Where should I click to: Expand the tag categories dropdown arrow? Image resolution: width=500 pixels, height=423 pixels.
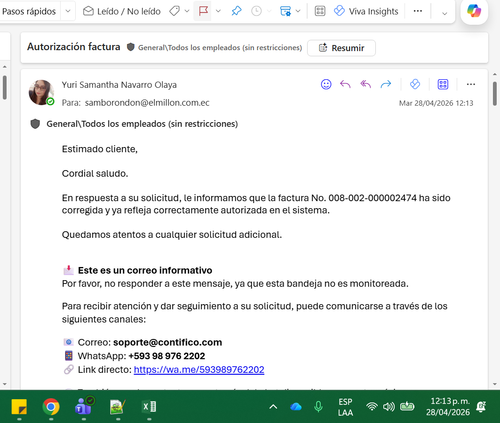[x=187, y=11]
